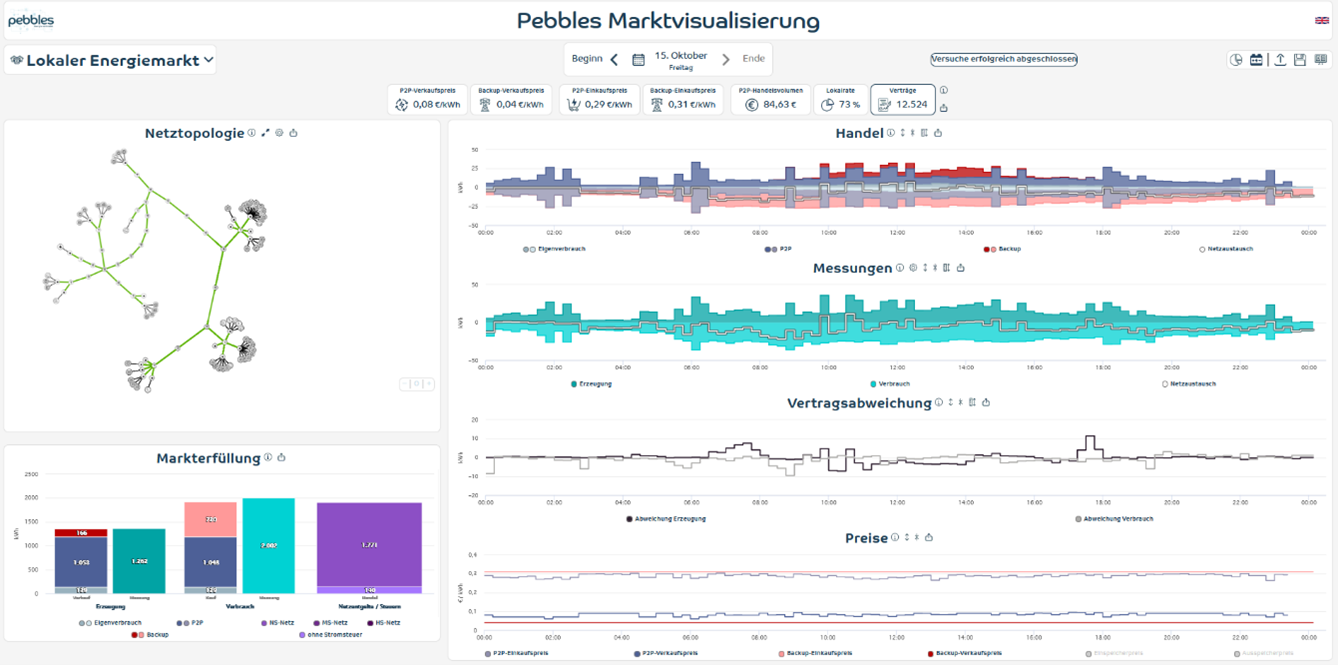Click the Preise export icon
1338x665 pixels.
(x=929, y=538)
